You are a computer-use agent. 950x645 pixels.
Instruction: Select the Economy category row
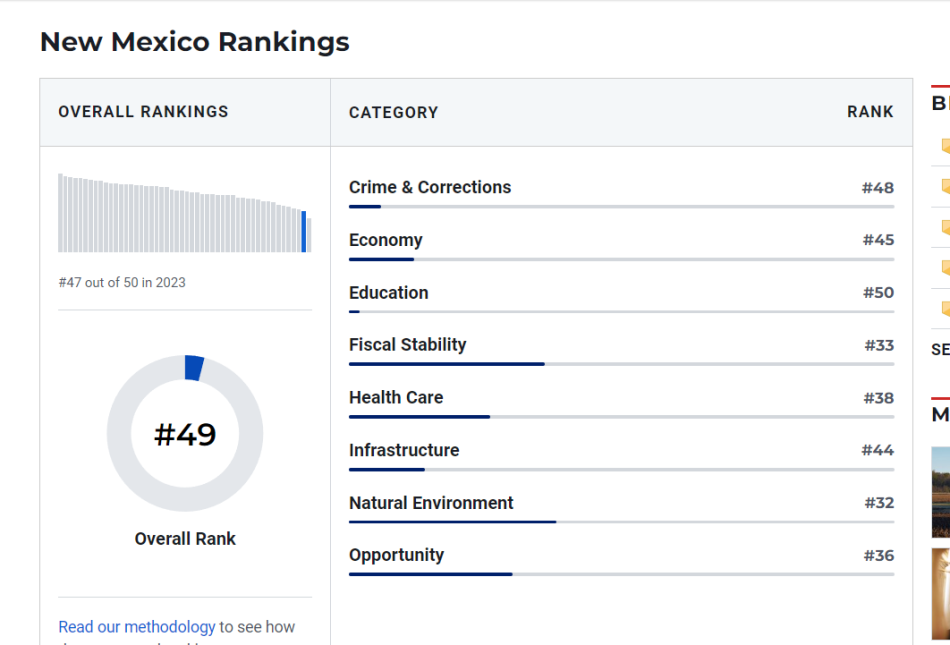pos(386,240)
